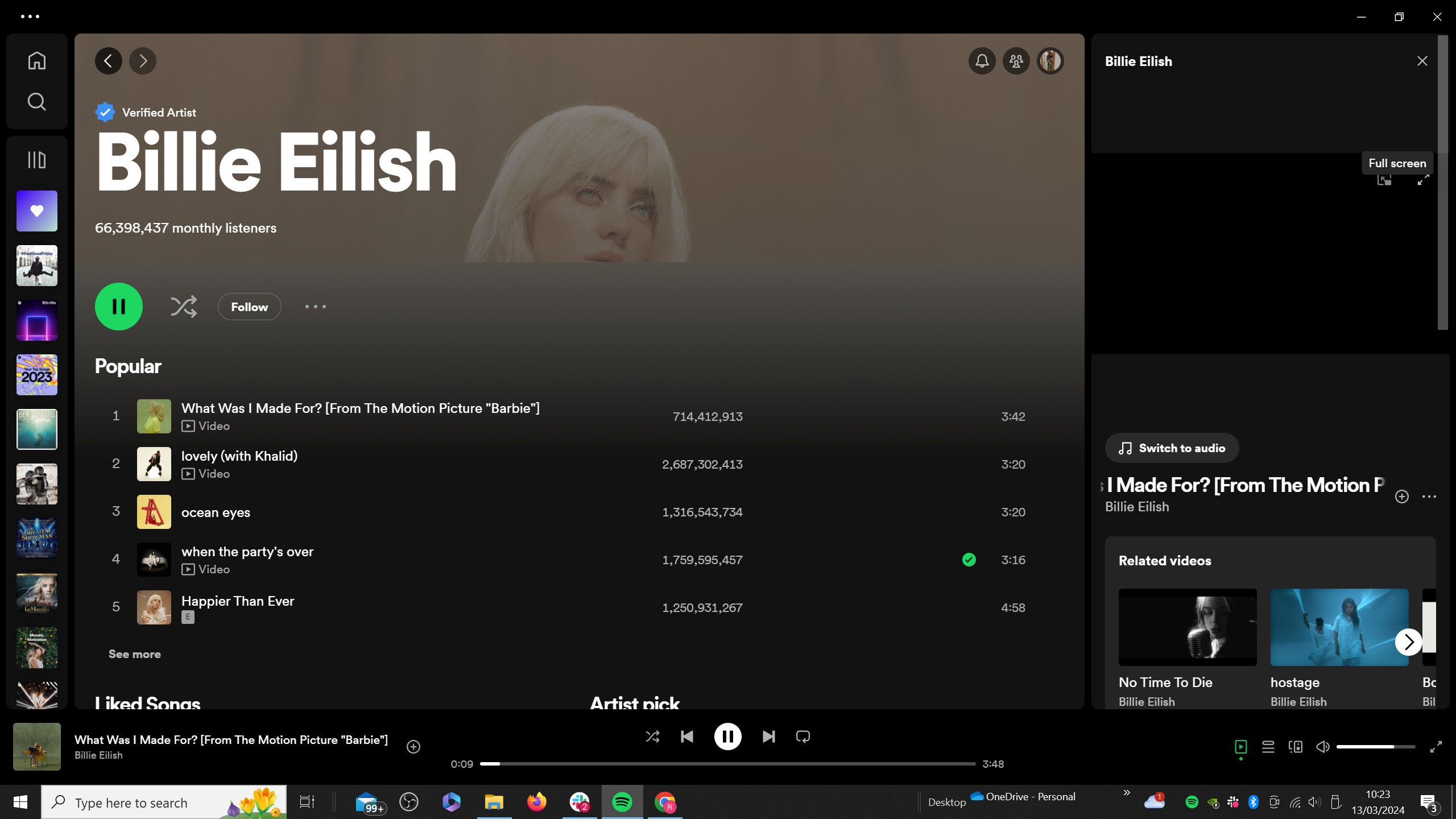Viewport: 1456px width, 819px height.
Task: Open more options for Billie Eilish
Action: pos(316,307)
